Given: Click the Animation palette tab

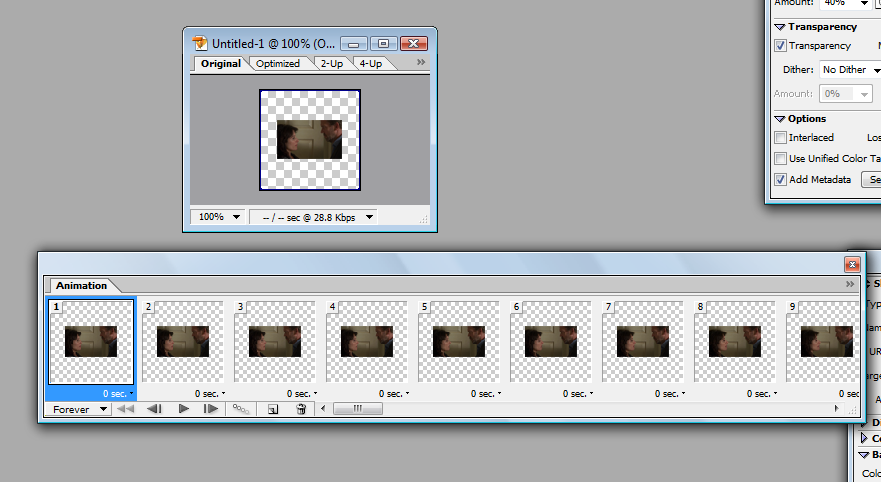Looking at the screenshot, I should pyautogui.click(x=81, y=285).
